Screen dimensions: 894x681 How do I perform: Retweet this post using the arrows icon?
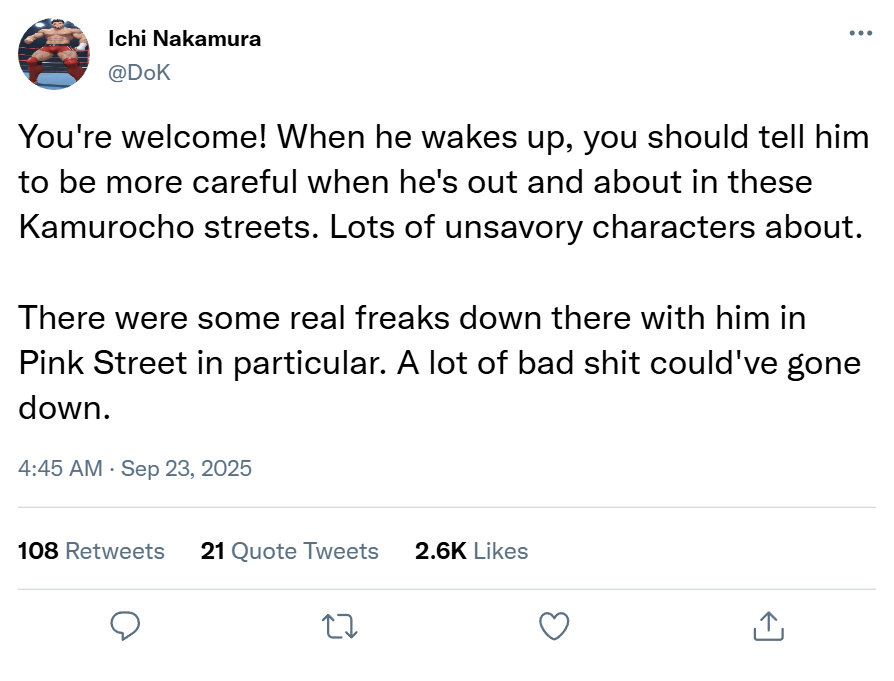[340, 627]
